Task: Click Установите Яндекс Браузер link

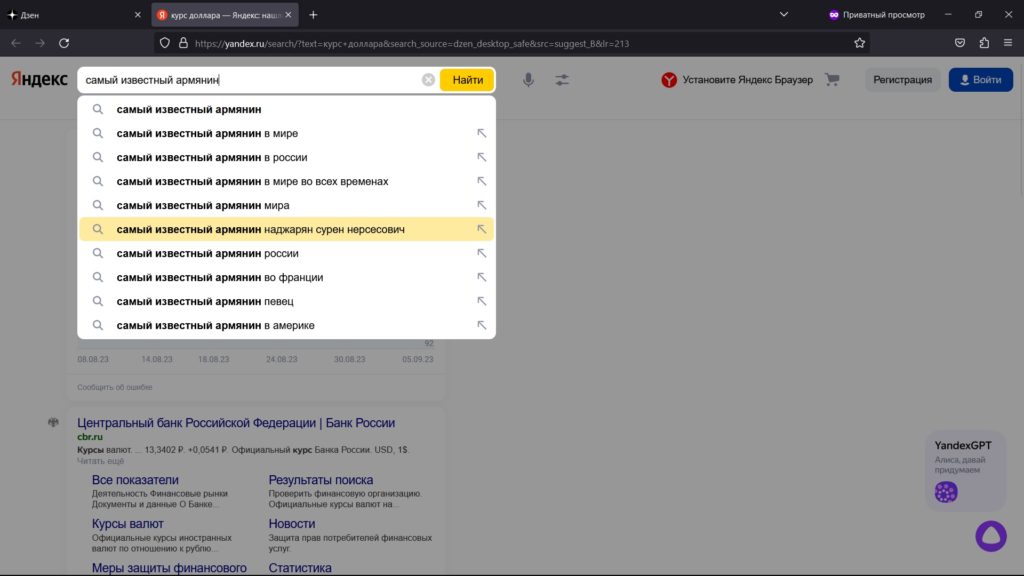Action: pyautogui.click(x=747, y=80)
